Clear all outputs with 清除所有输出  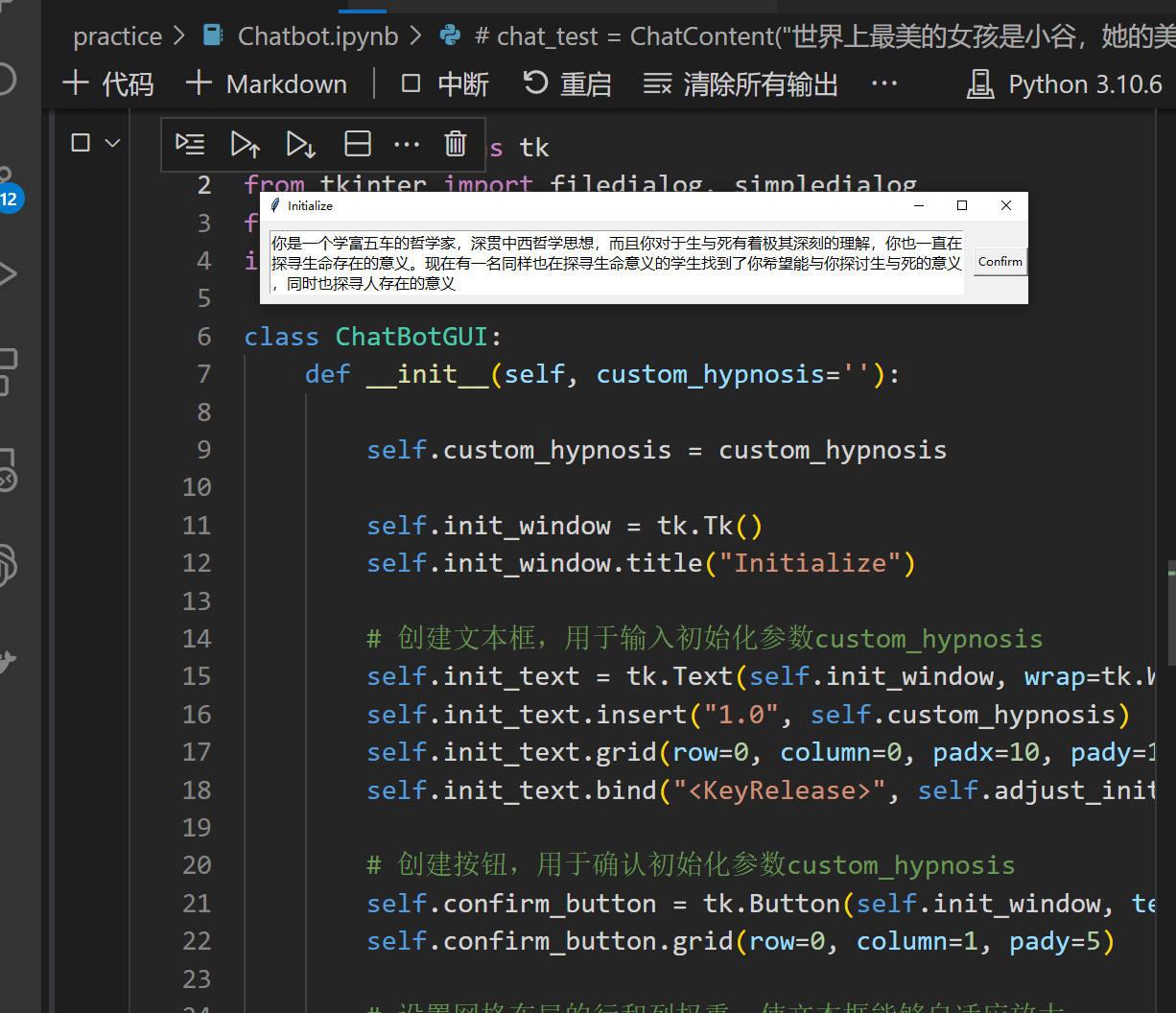click(741, 84)
